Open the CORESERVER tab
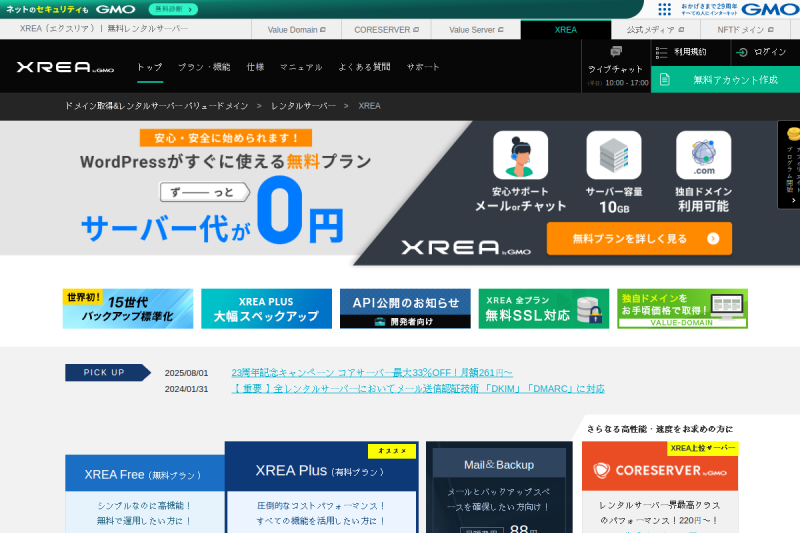 click(386, 30)
